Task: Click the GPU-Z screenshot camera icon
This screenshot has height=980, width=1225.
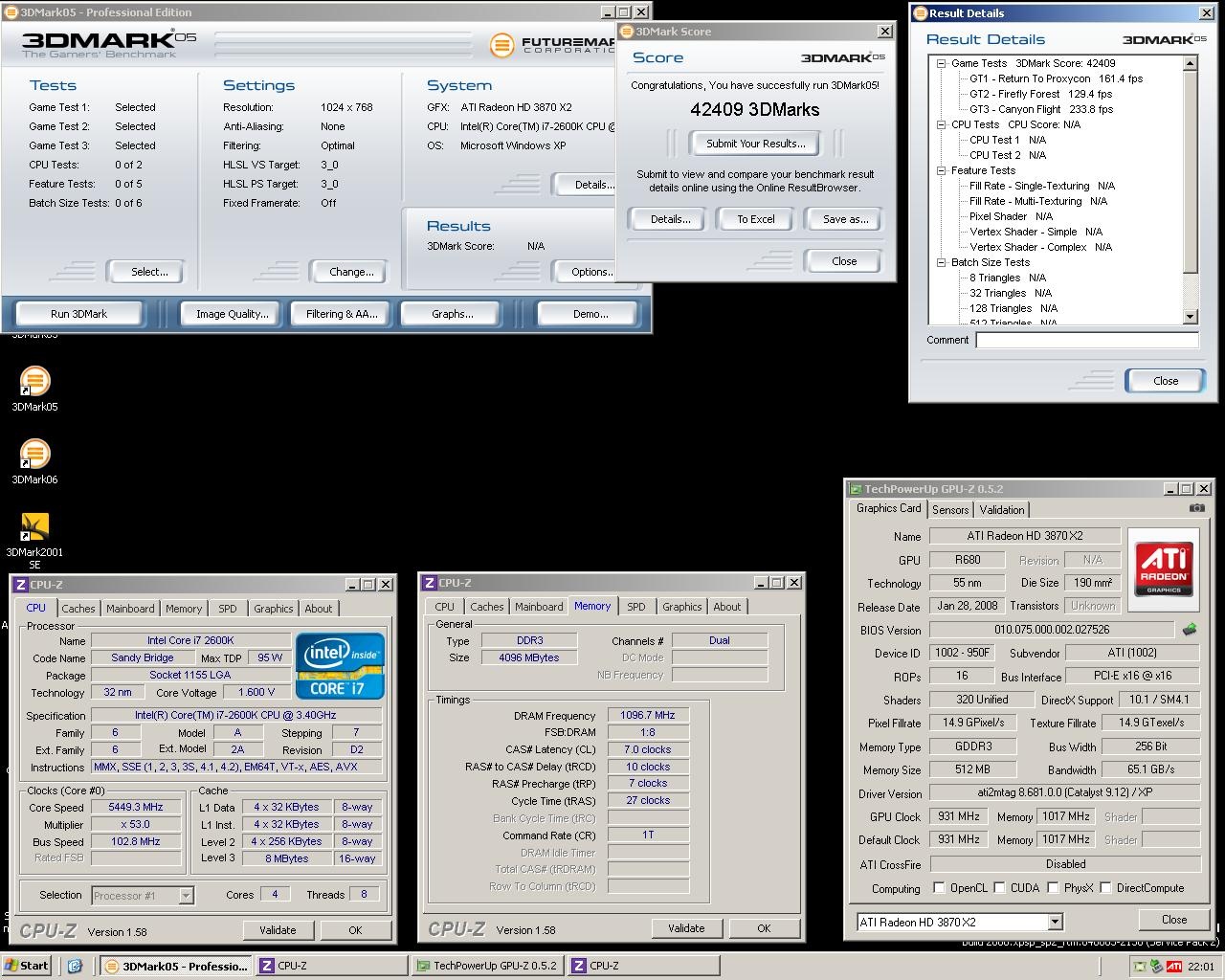Action: coord(1196,508)
